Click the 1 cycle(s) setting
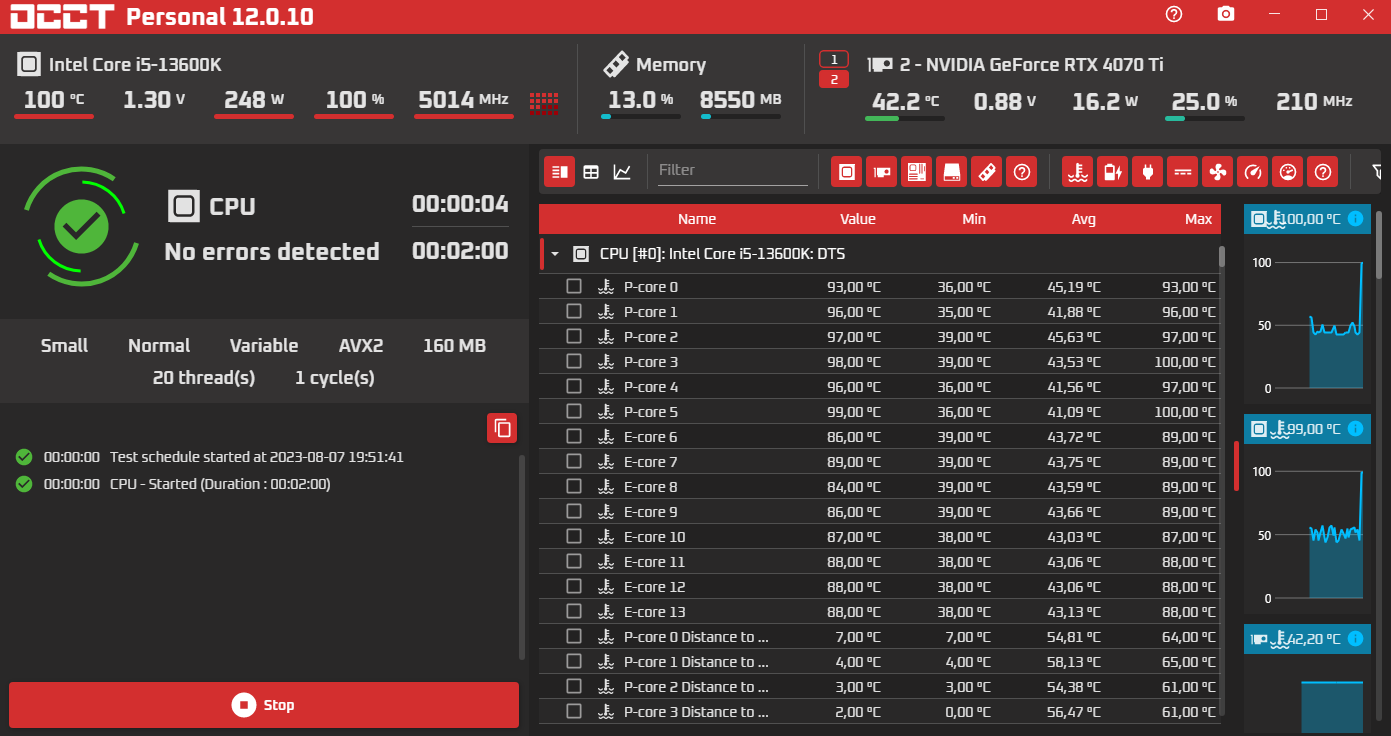The image size is (1391, 736). click(x=335, y=378)
